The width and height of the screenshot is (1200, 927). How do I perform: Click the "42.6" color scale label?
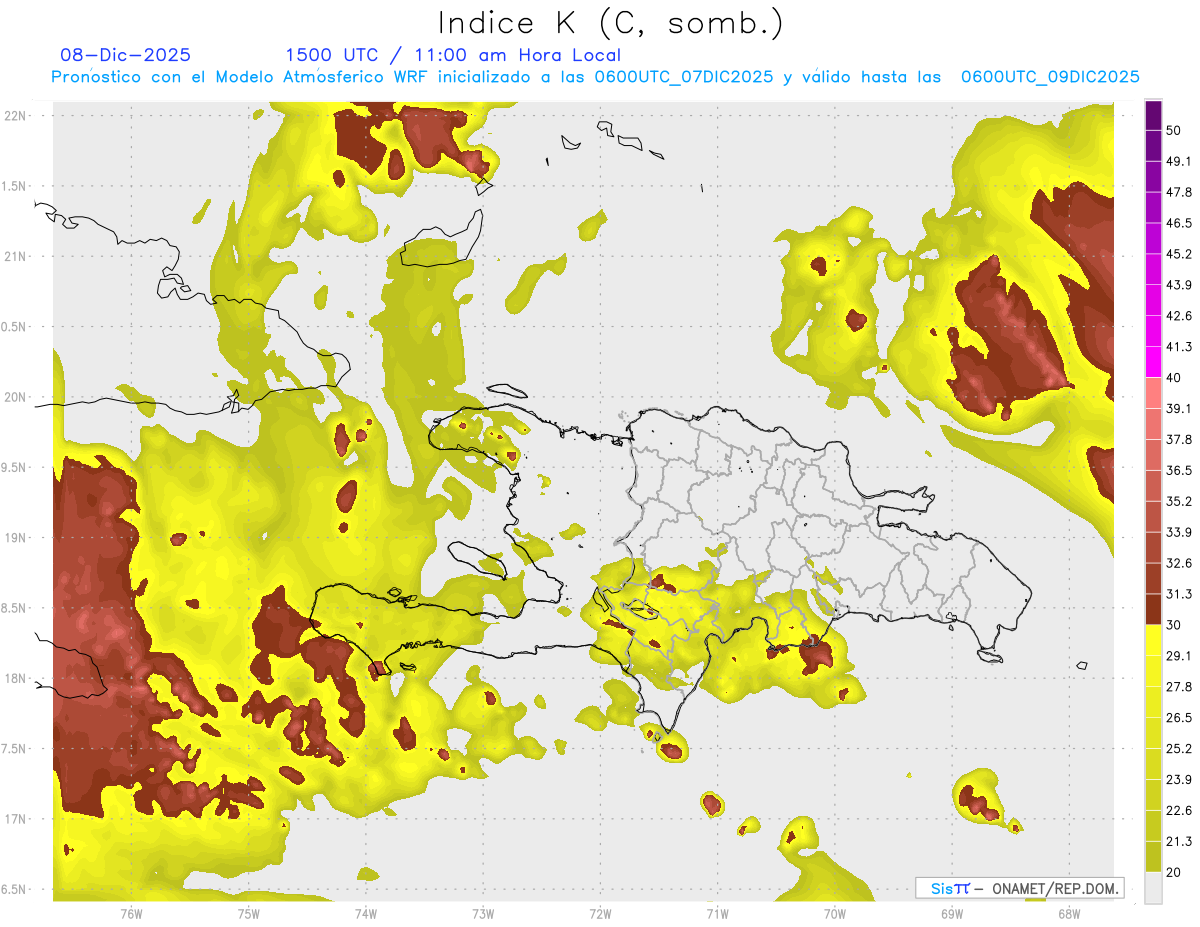[1179, 316]
